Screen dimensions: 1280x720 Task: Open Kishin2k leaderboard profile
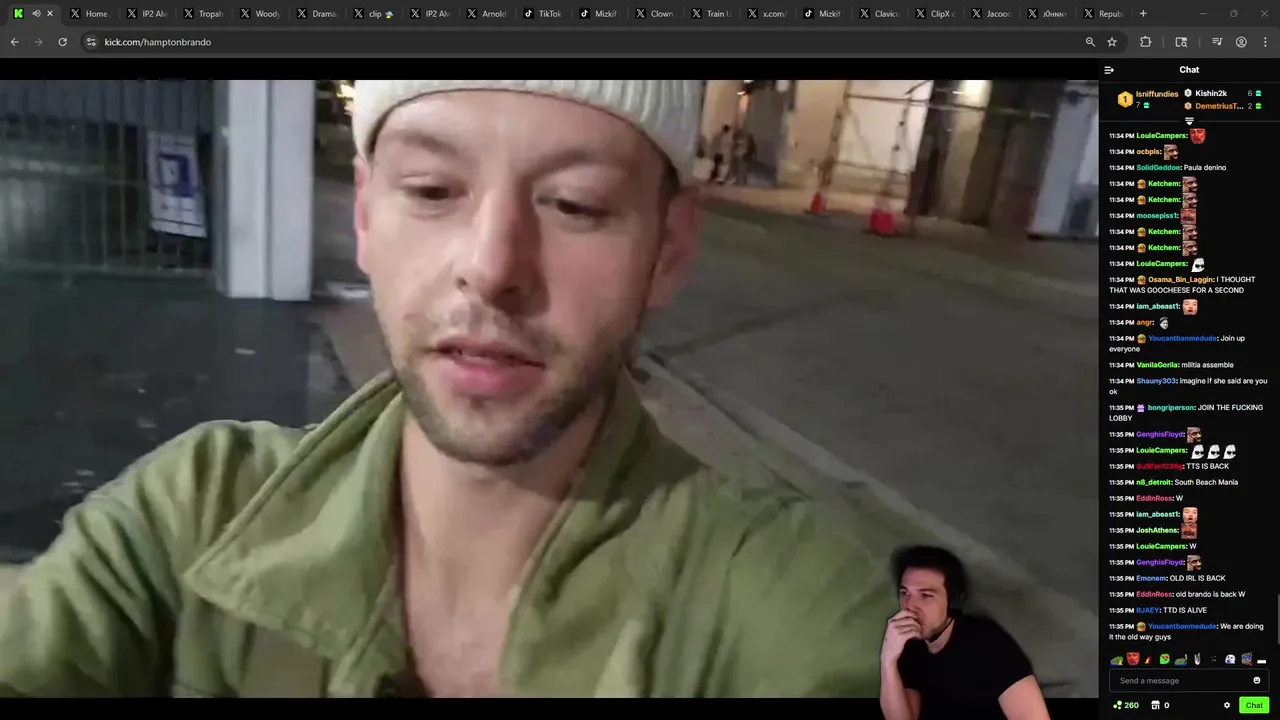pos(1210,94)
